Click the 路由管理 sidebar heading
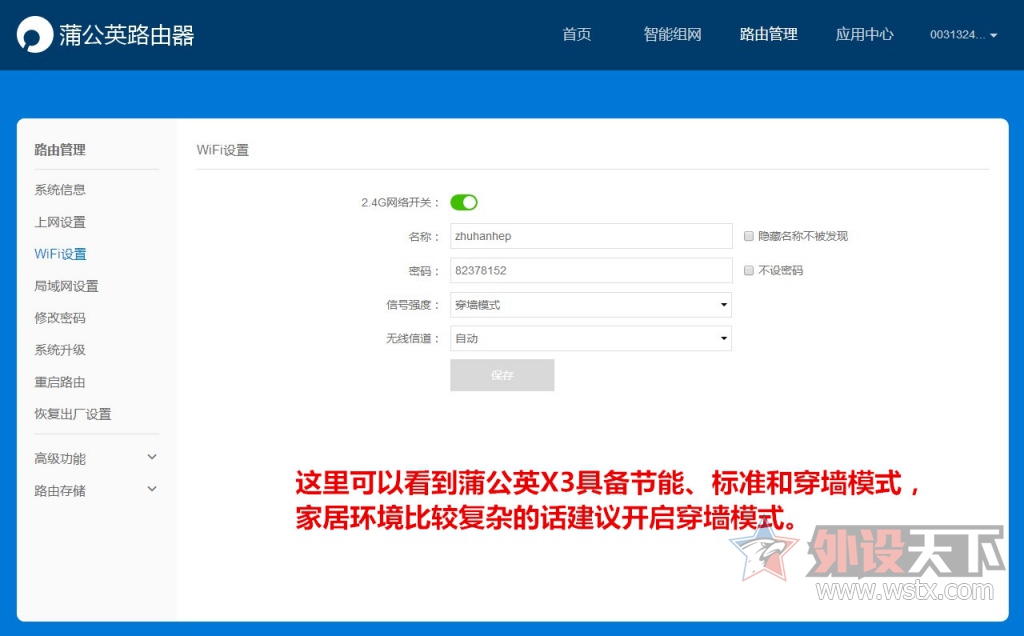Image resolution: width=1024 pixels, height=636 pixels. tap(60, 150)
